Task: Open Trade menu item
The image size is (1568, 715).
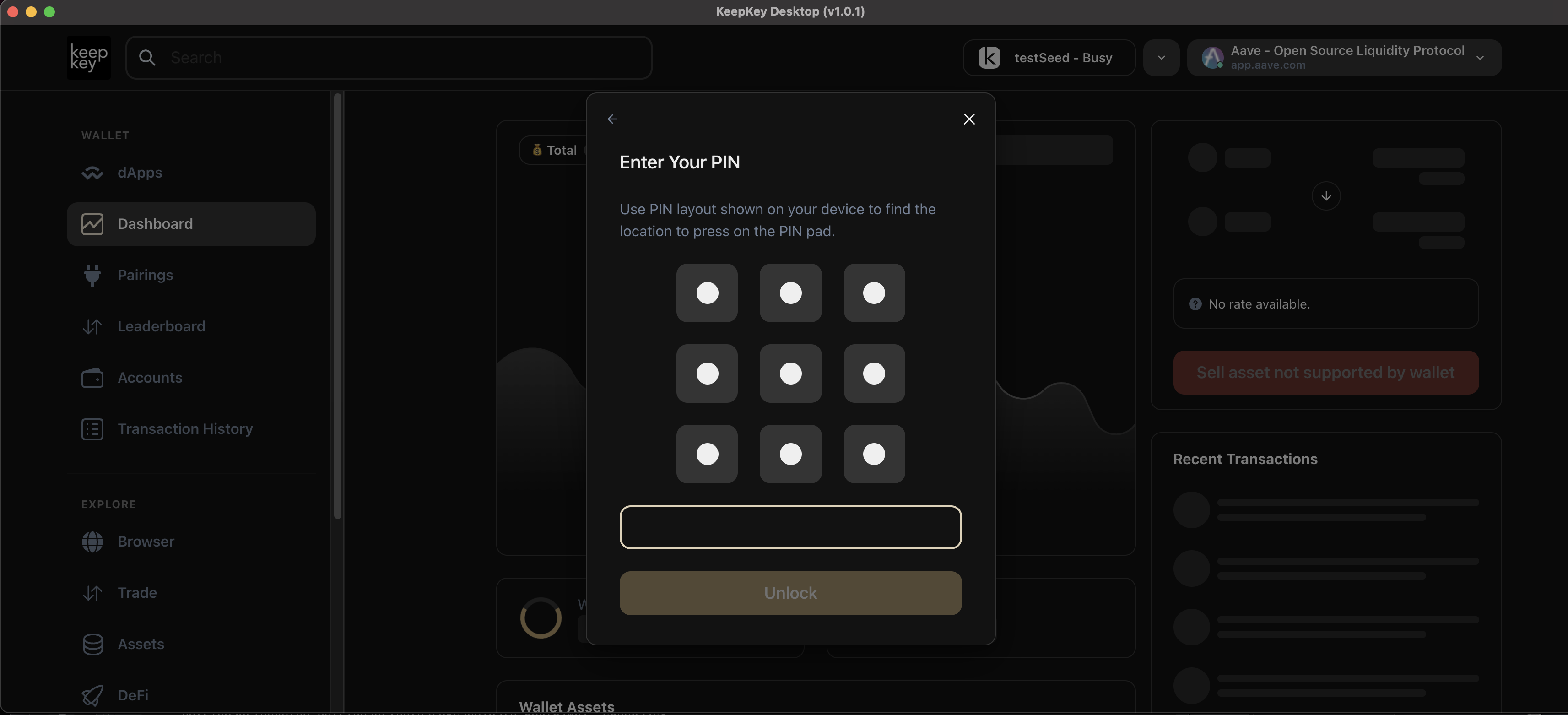Action: click(x=137, y=592)
